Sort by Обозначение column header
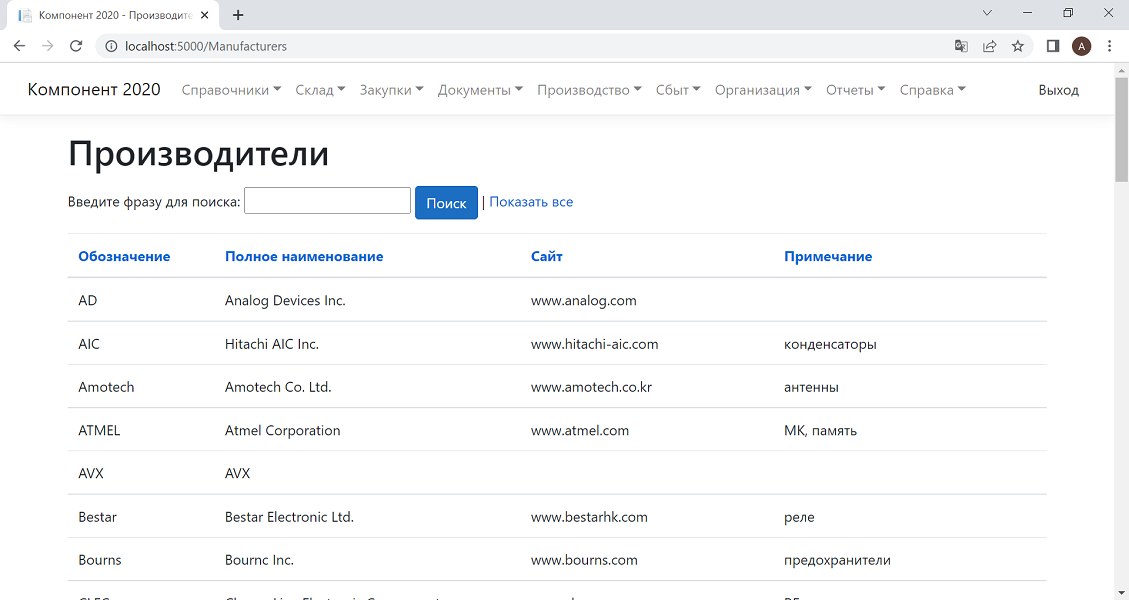The width and height of the screenshot is (1129, 600). coord(125,256)
